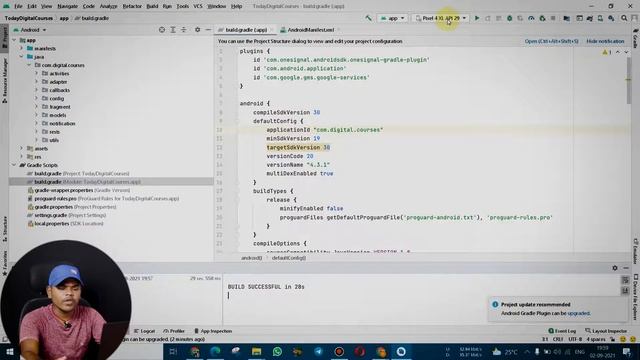Click the Sync Project with Gradle elephant icon
This screenshot has width=640, height=360.
pos(589,18)
